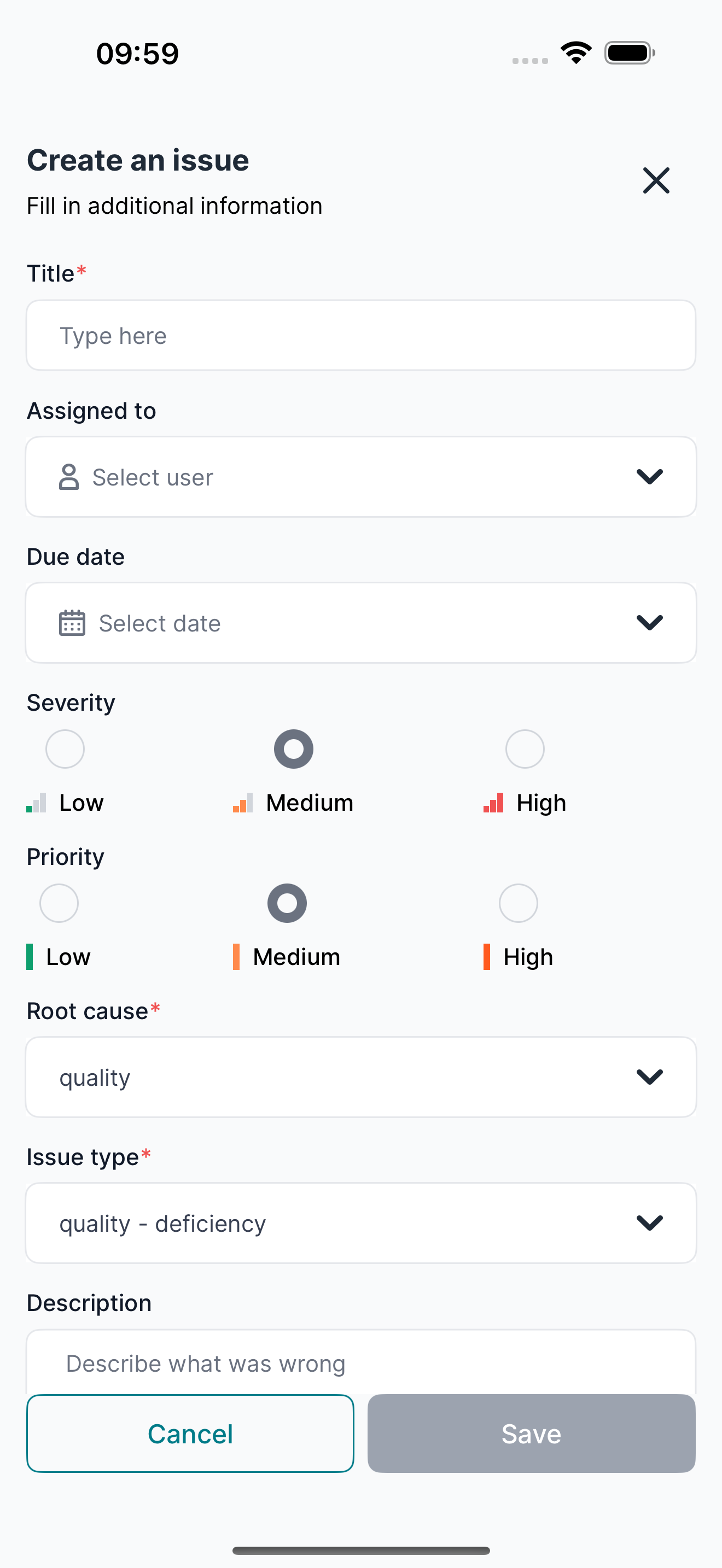Close the Create an issue form
Screen dimensions: 722x1568
coord(656,181)
